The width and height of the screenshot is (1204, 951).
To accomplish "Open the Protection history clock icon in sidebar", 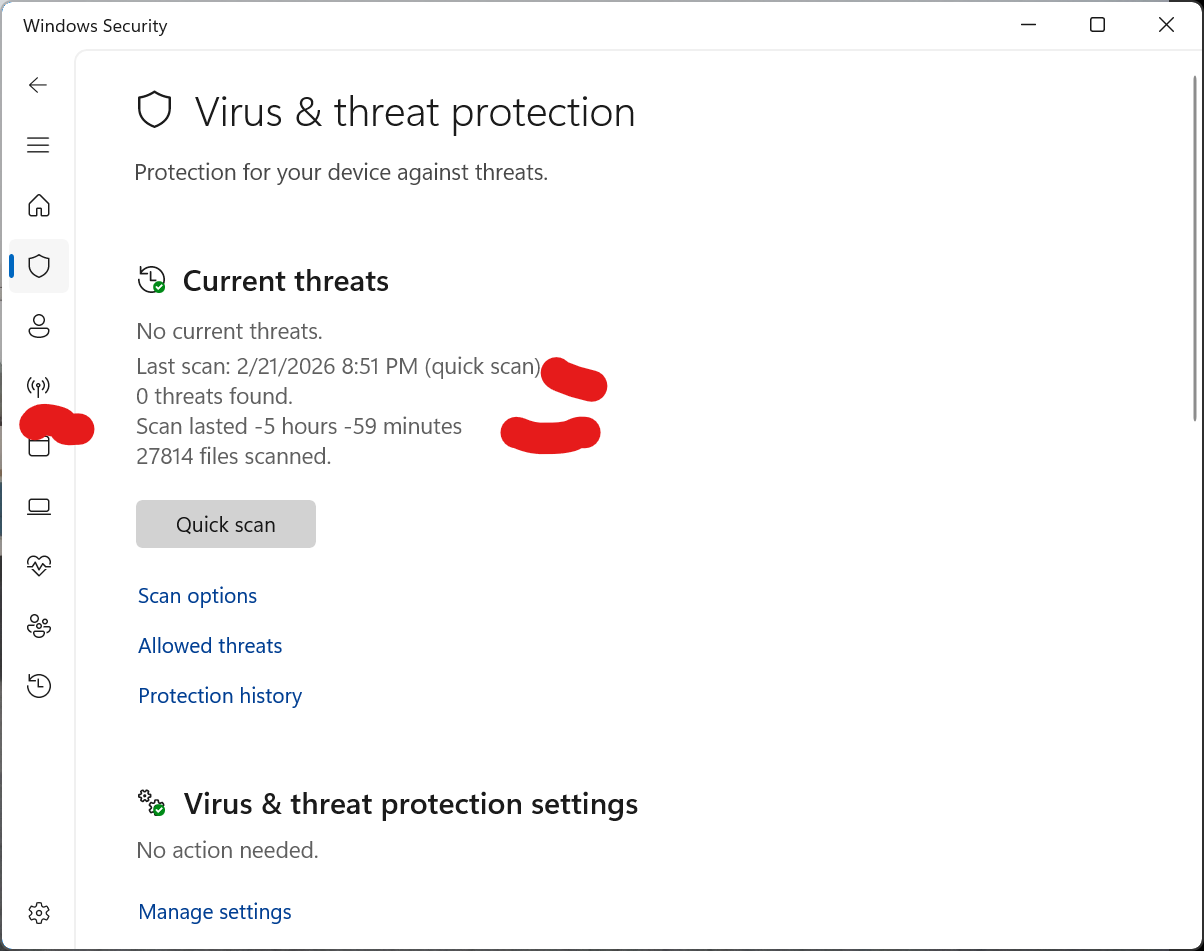I will [38, 686].
